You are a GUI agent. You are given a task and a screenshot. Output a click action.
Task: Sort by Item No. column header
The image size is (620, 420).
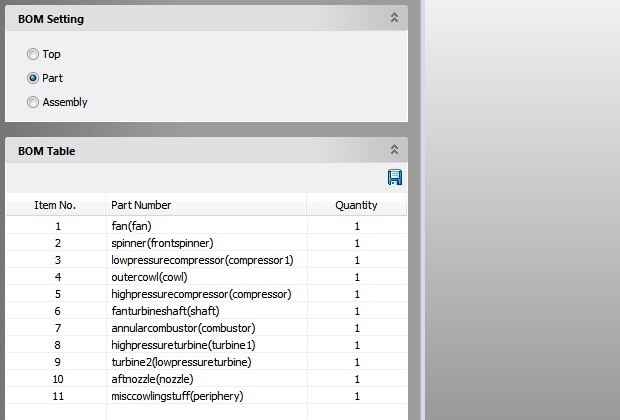tap(55, 205)
